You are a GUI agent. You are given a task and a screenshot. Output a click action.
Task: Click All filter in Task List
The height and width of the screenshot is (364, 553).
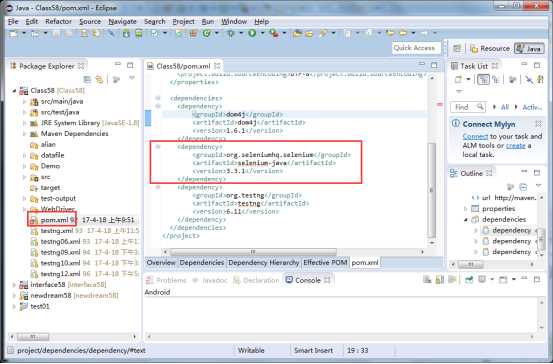pyautogui.click(x=505, y=107)
